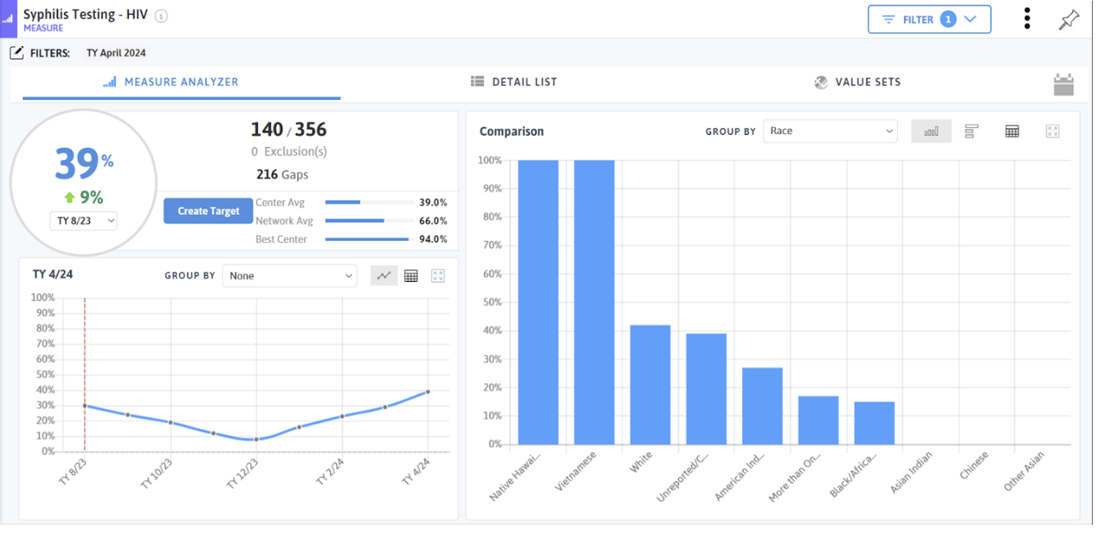The width and height of the screenshot is (1100, 534).
Task: Click the MEASURE label under the title
Action: point(43,28)
